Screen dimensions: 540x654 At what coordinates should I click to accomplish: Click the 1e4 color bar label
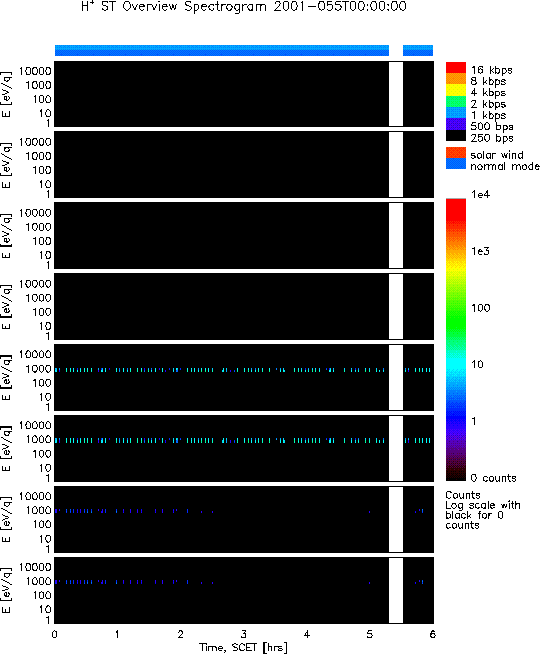pyautogui.click(x=480, y=194)
